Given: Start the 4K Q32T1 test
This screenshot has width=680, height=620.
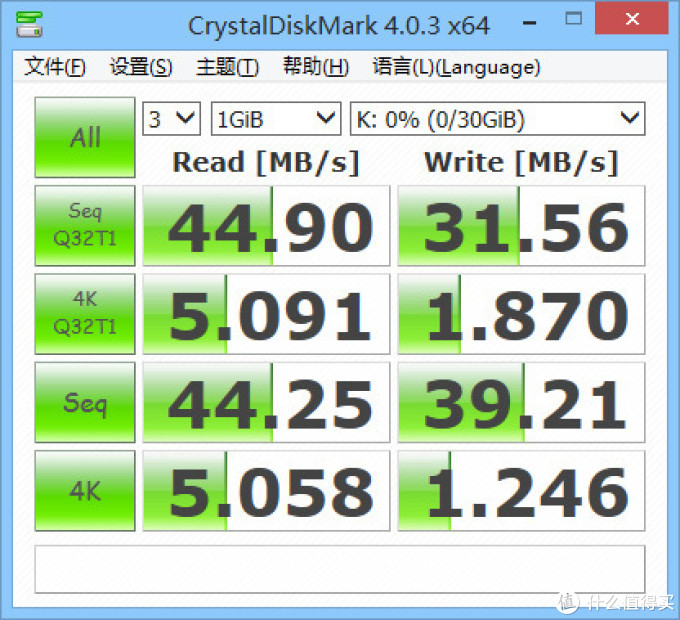Looking at the screenshot, I should tap(85, 314).
